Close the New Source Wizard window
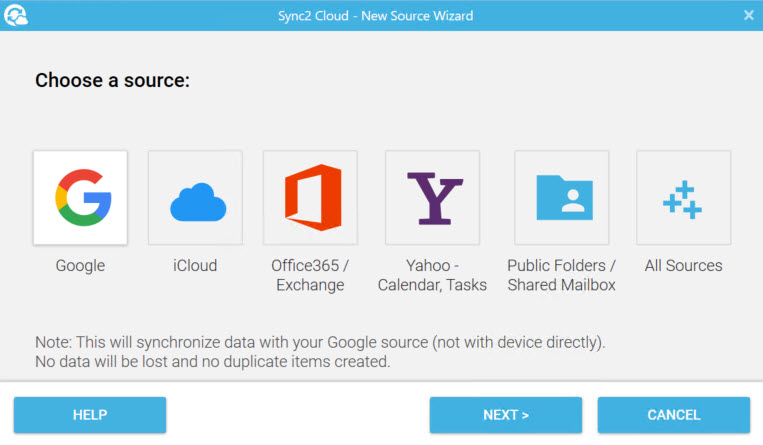Screen dimensions: 763x445 click(x=749, y=15)
